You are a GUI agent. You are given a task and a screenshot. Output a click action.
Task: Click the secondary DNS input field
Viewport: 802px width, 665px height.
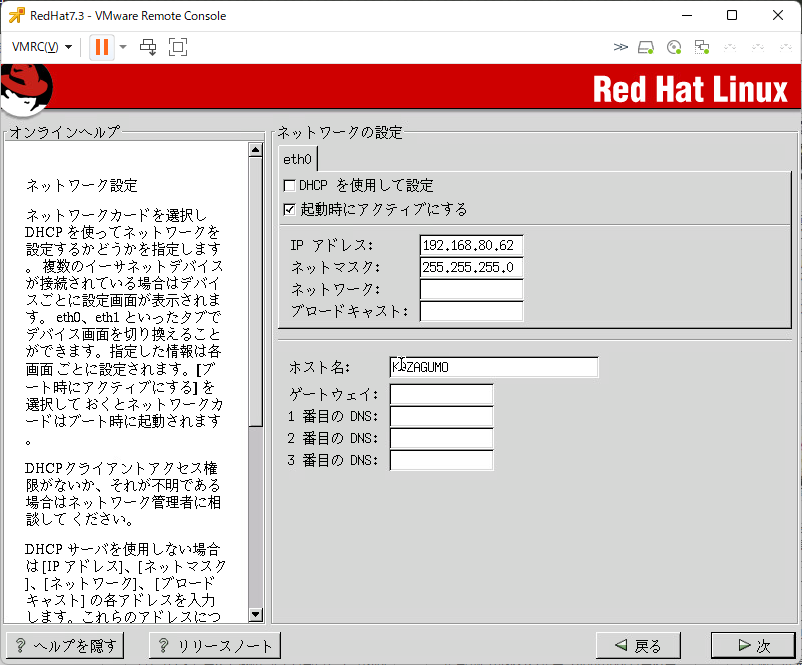coord(441,438)
